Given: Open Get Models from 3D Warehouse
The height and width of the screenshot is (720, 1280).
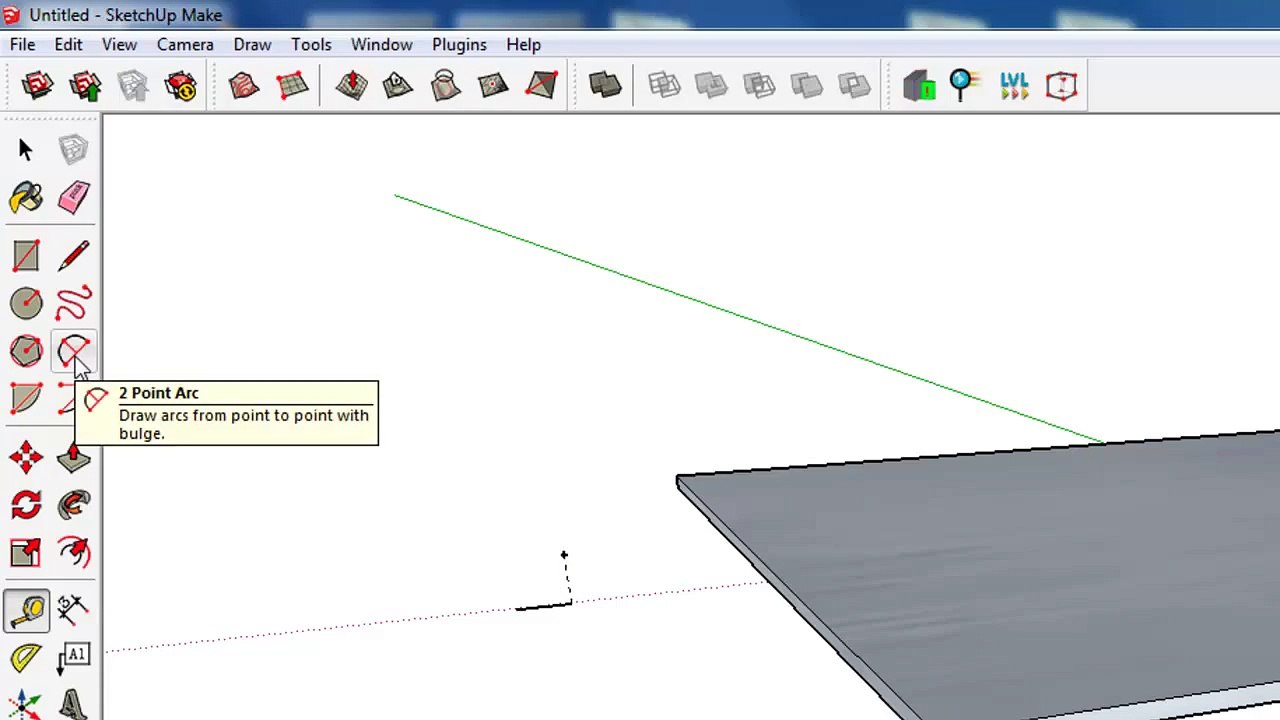Looking at the screenshot, I should (38, 86).
